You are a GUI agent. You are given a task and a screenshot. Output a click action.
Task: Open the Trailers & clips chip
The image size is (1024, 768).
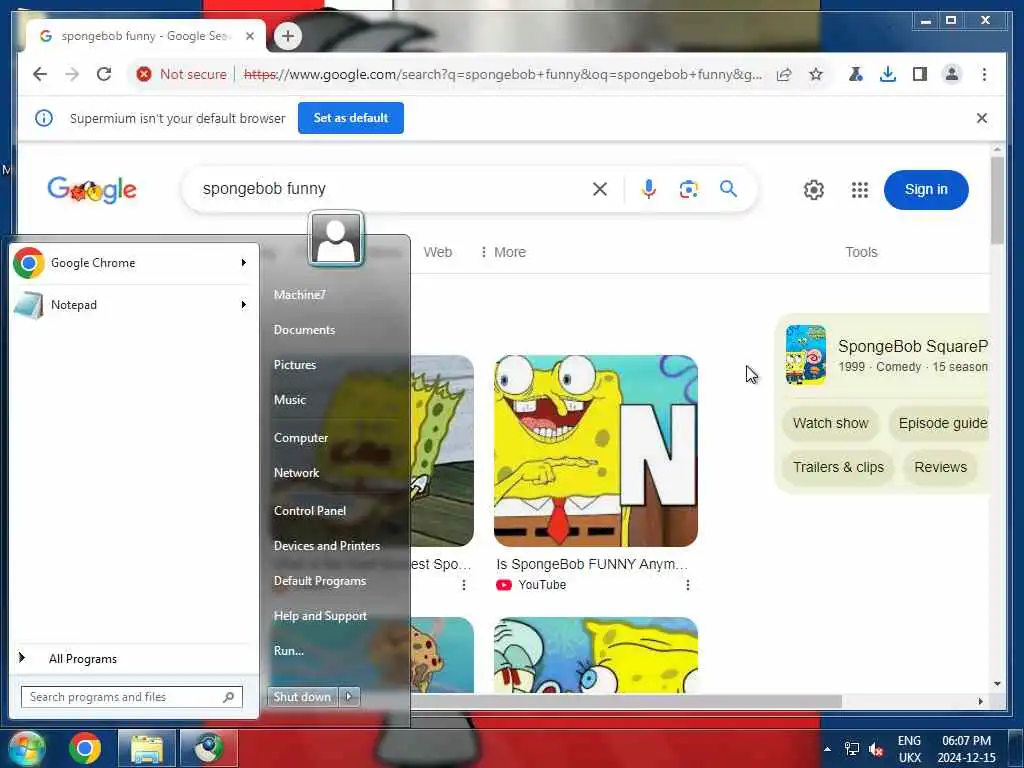(x=838, y=467)
